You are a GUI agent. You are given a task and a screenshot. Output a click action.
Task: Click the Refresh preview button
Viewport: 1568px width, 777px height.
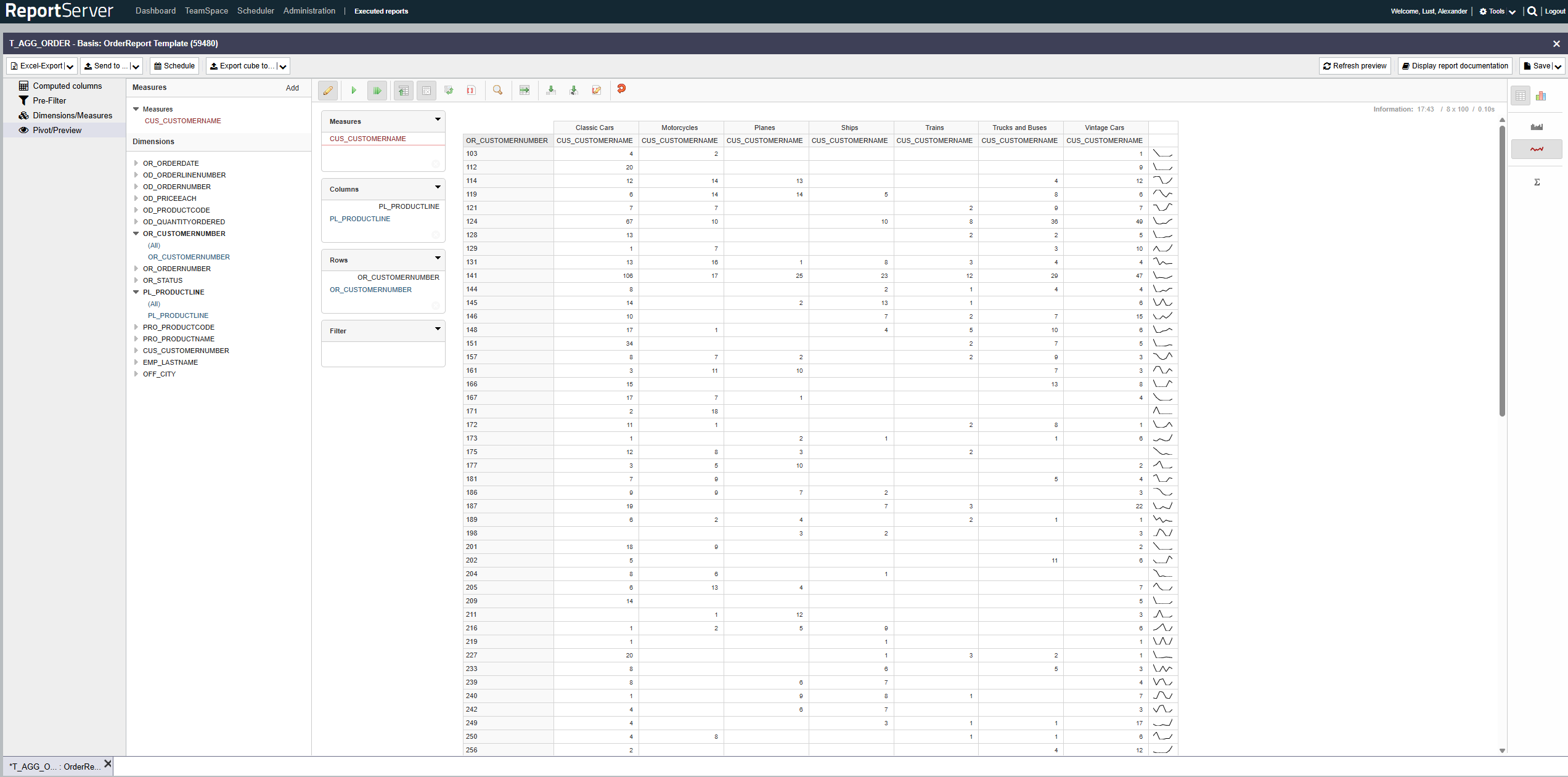1355,66
